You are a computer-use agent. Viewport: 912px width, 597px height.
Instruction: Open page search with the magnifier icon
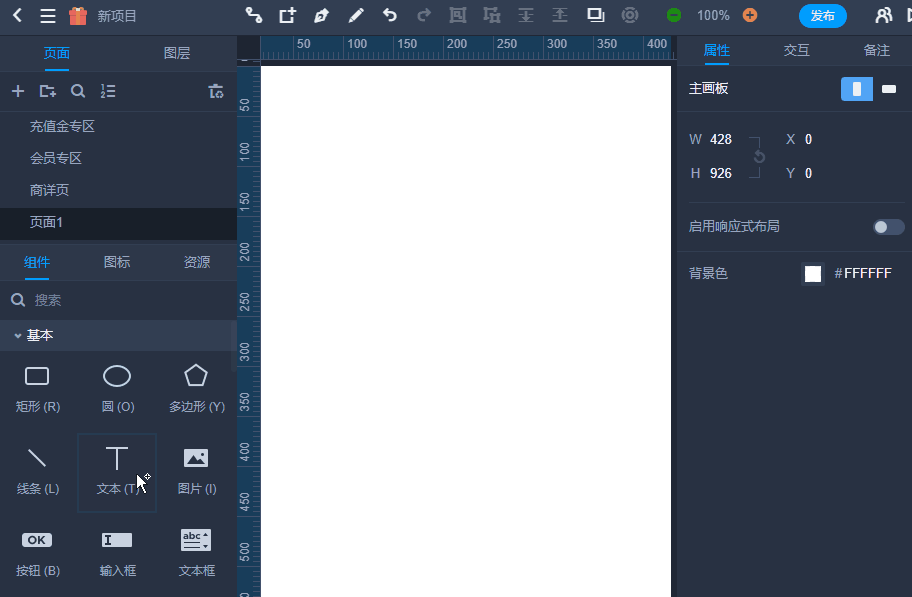[78, 91]
